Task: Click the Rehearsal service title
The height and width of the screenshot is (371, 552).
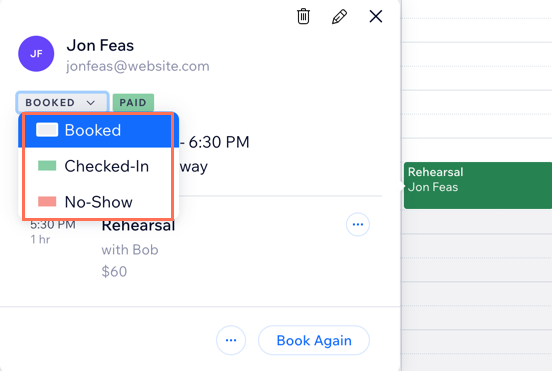Action: 138,226
